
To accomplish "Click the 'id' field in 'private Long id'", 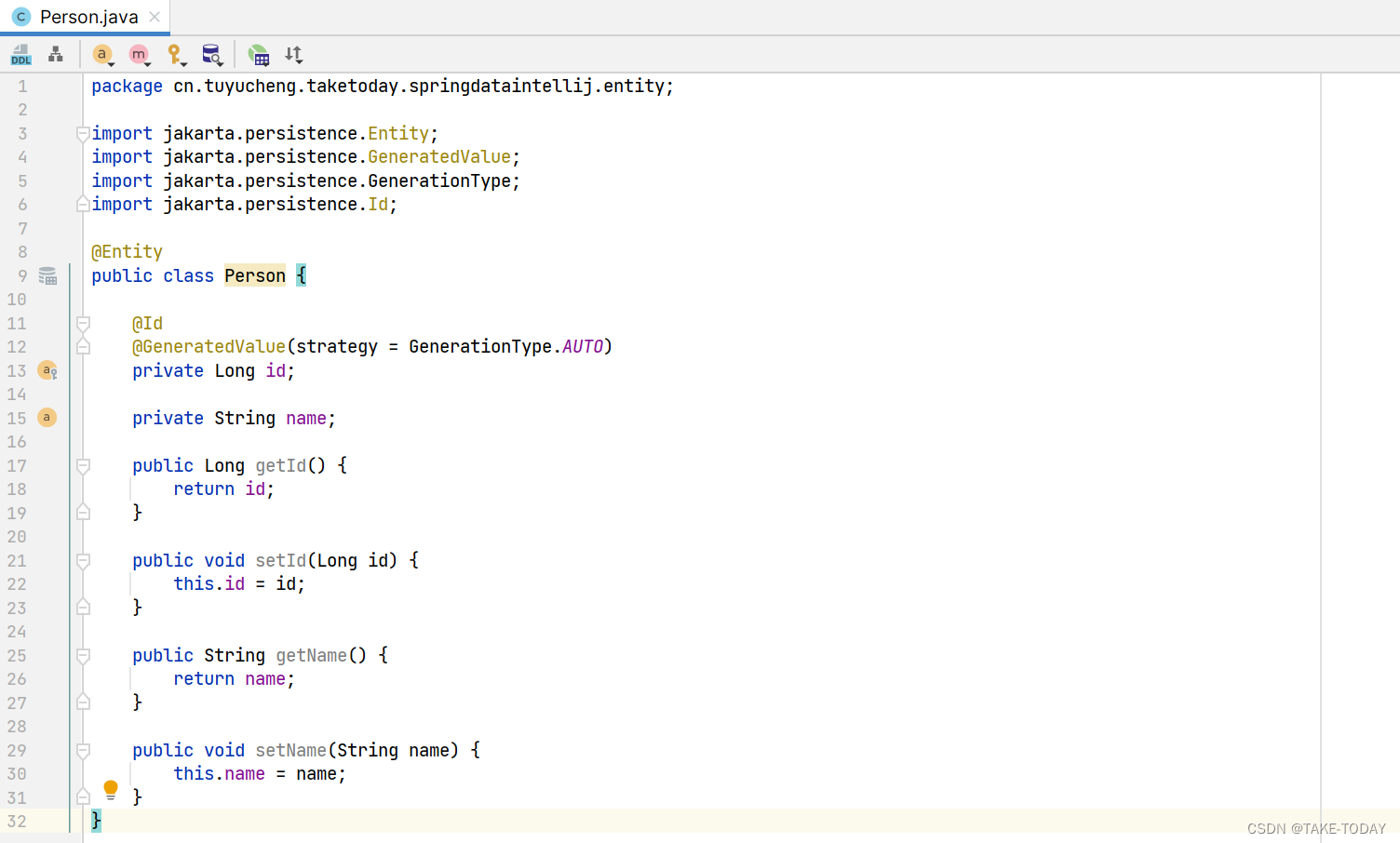I will click(276, 370).
